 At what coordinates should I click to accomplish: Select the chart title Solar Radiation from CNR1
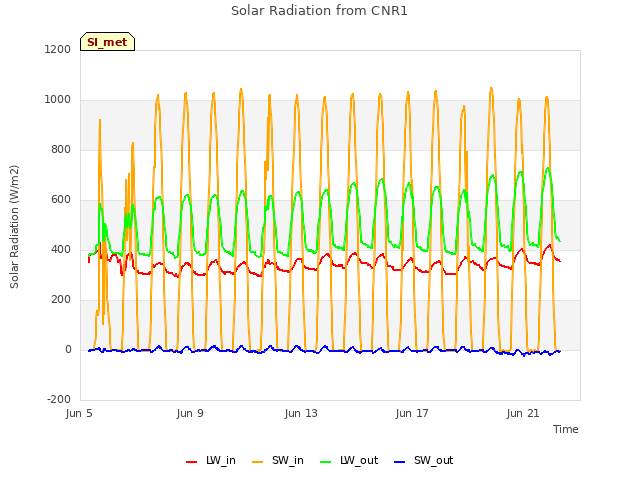click(x=319, y=11)
